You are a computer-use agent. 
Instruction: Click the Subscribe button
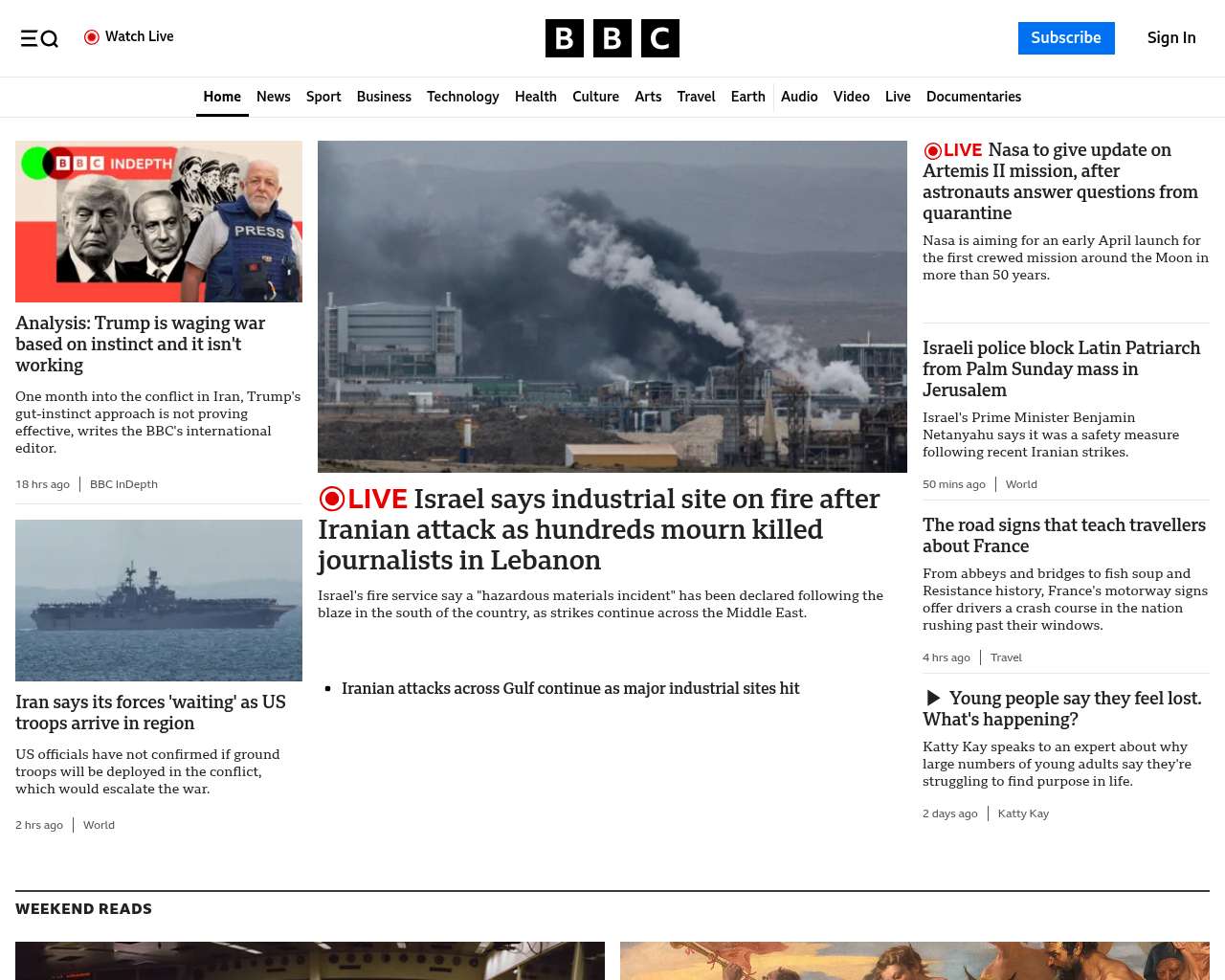1066,38
